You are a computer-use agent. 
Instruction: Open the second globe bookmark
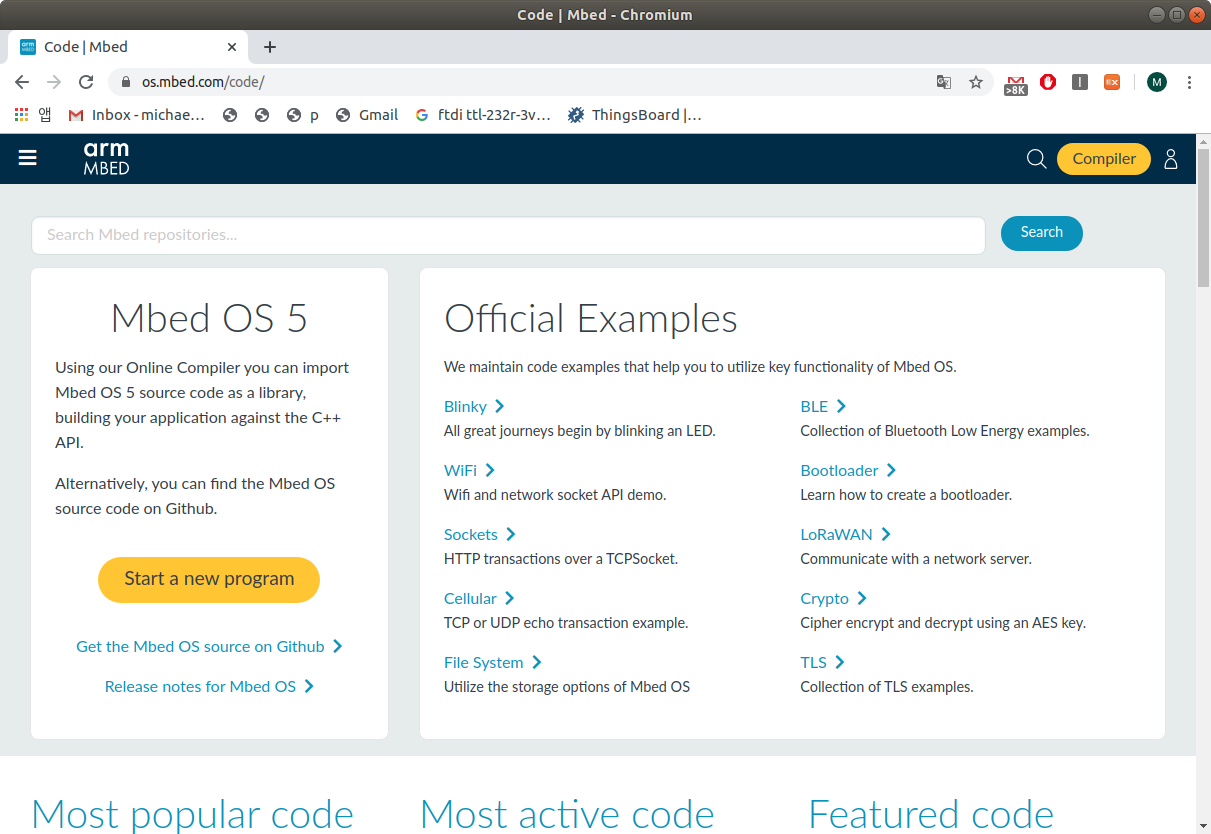click(x=262, y=115)
